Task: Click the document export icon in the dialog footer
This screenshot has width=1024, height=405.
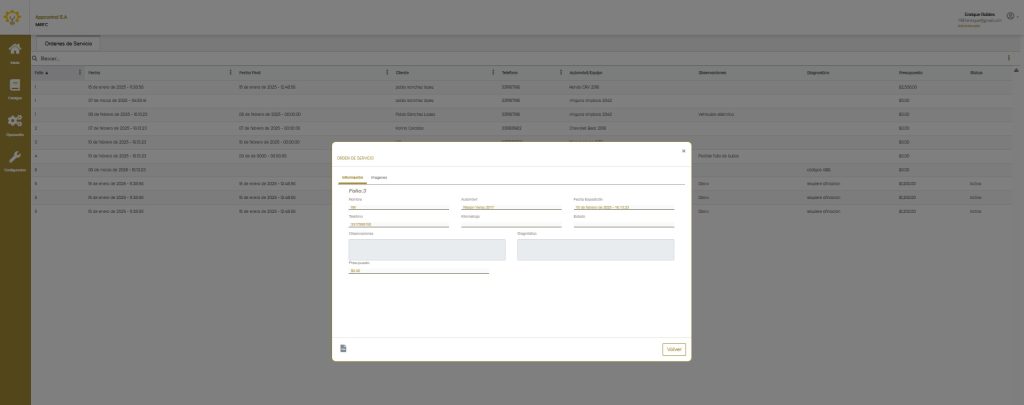Action: 343,348
